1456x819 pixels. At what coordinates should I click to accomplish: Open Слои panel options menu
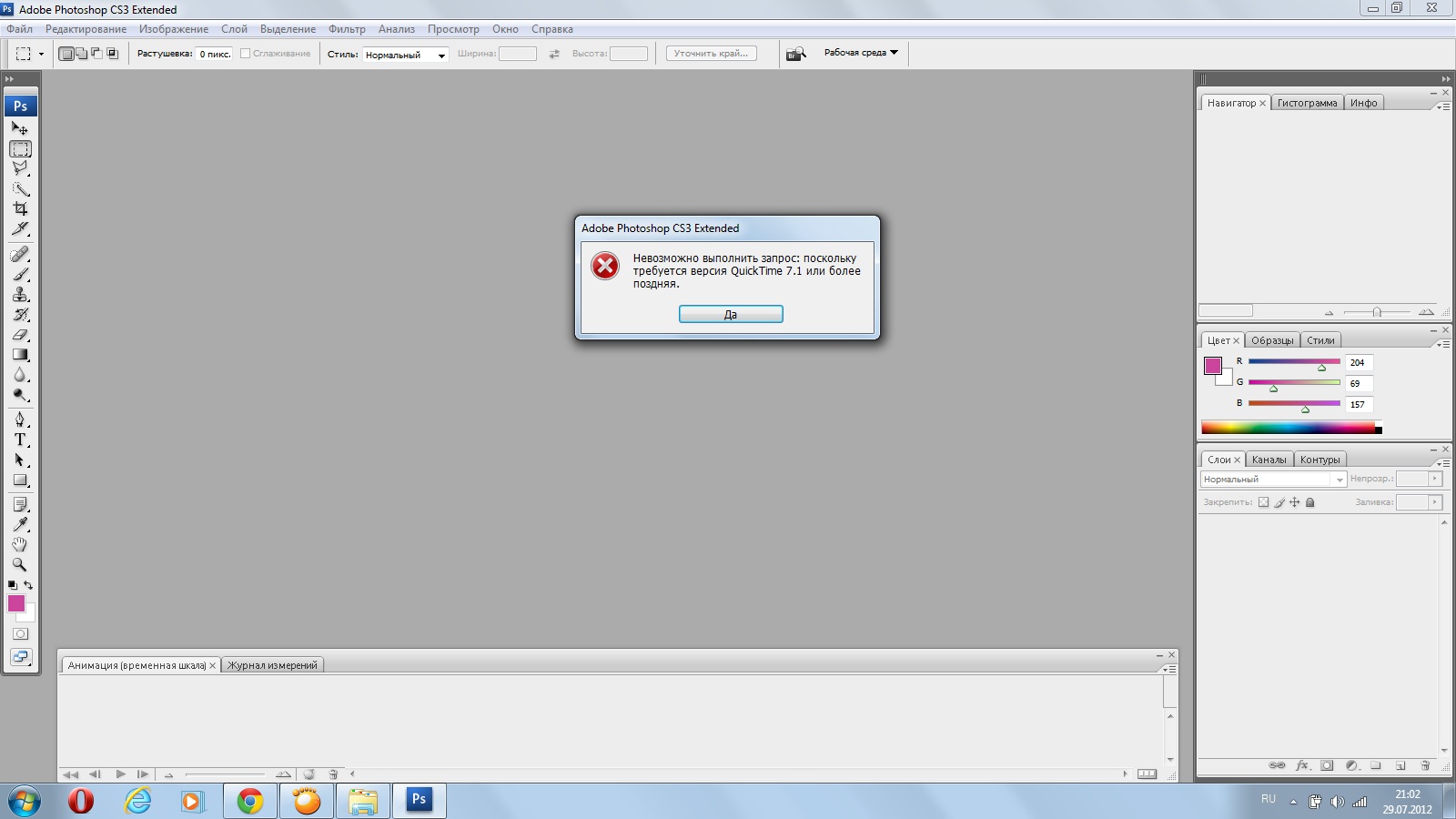pyautogui.click(x=1443, y=463)
